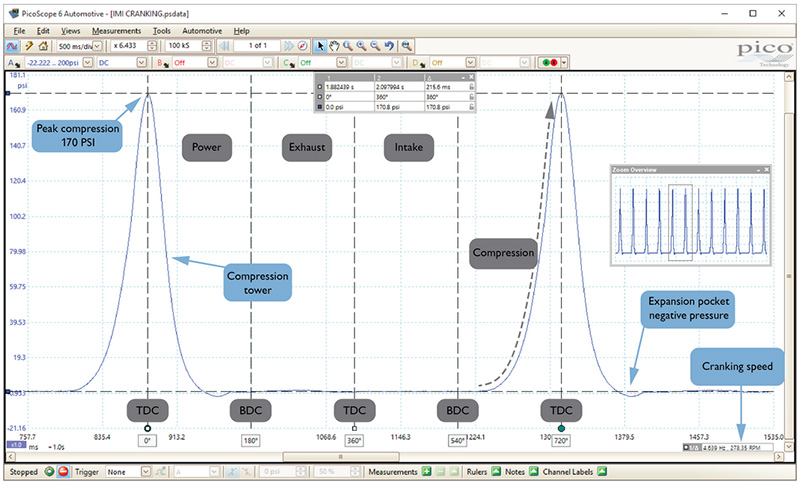The width and height of the screenshot is (800, 484).
Task: Click the Home icon in toolbar
Action: (43, 46)
